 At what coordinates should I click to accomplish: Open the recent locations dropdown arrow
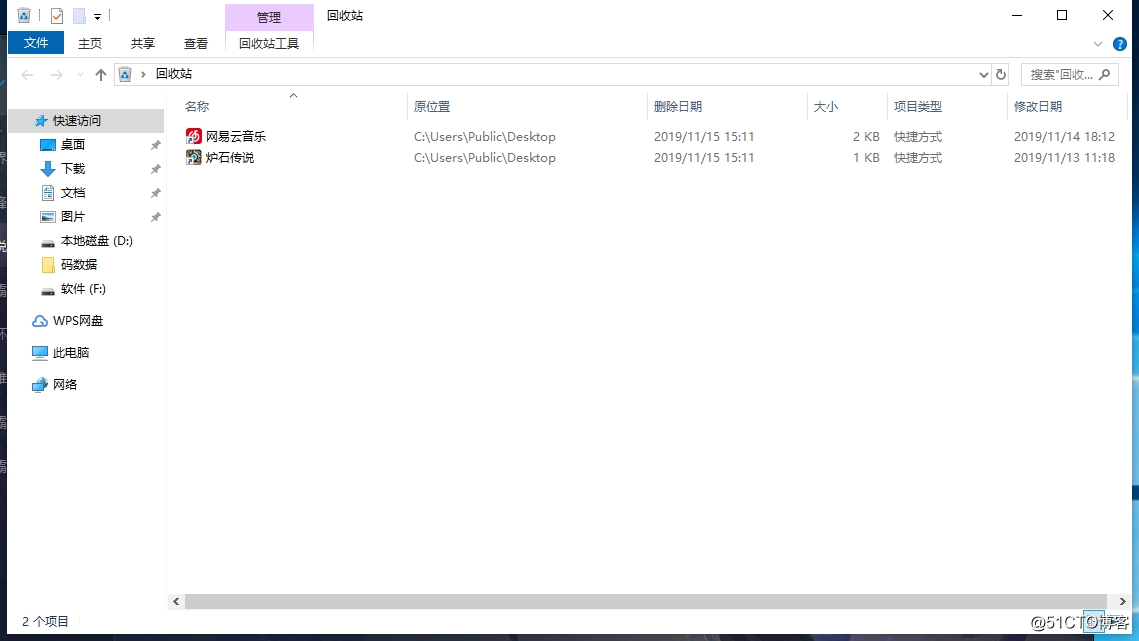(x=80, y=74)
